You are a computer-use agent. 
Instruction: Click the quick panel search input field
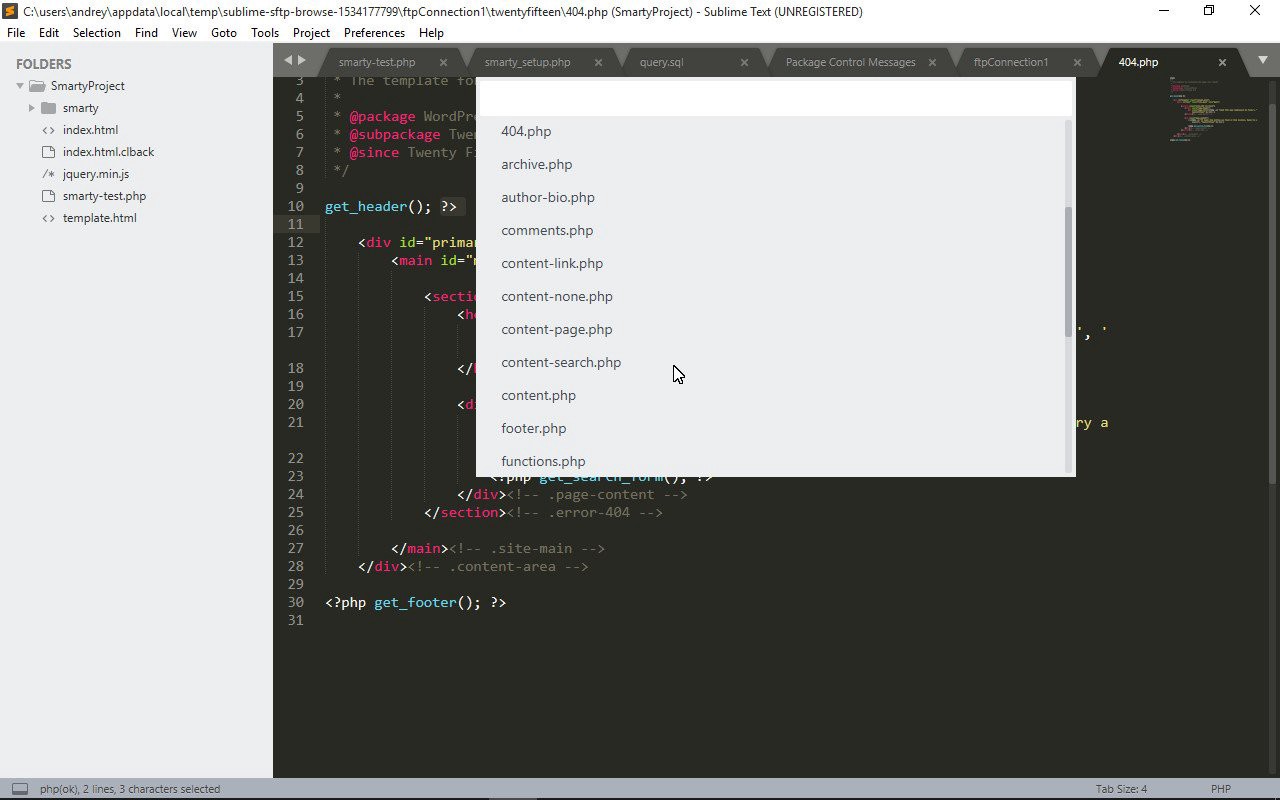(775, 98)
